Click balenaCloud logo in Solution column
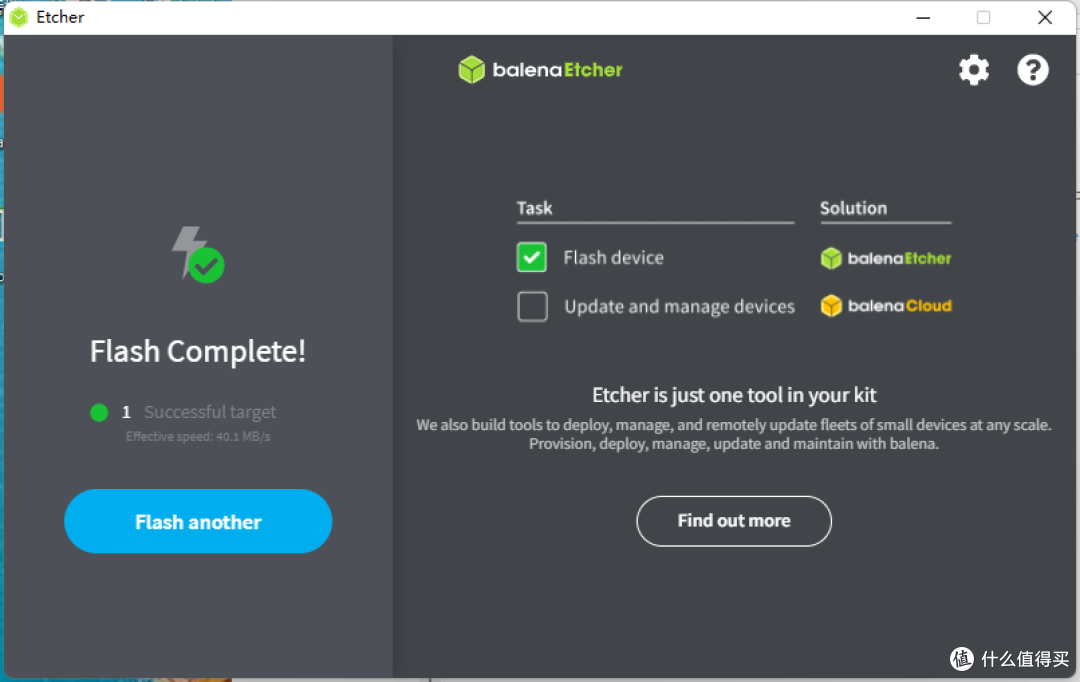This screenshot has height=682, width=1080. coord(886,306)
